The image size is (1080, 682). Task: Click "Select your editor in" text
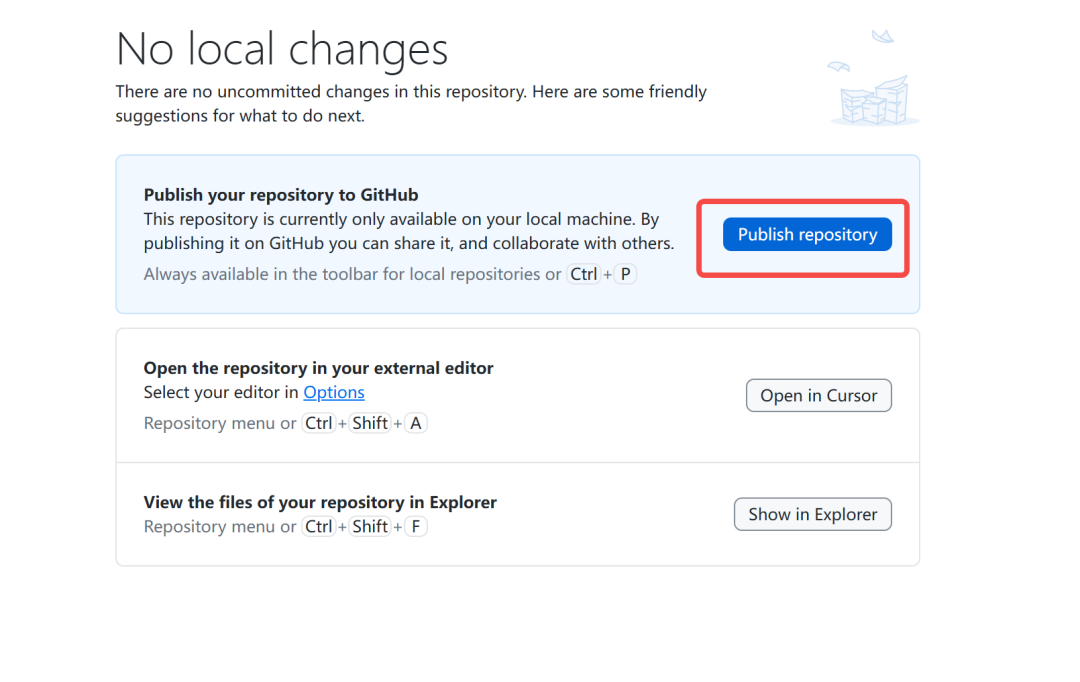coord(221,392)
